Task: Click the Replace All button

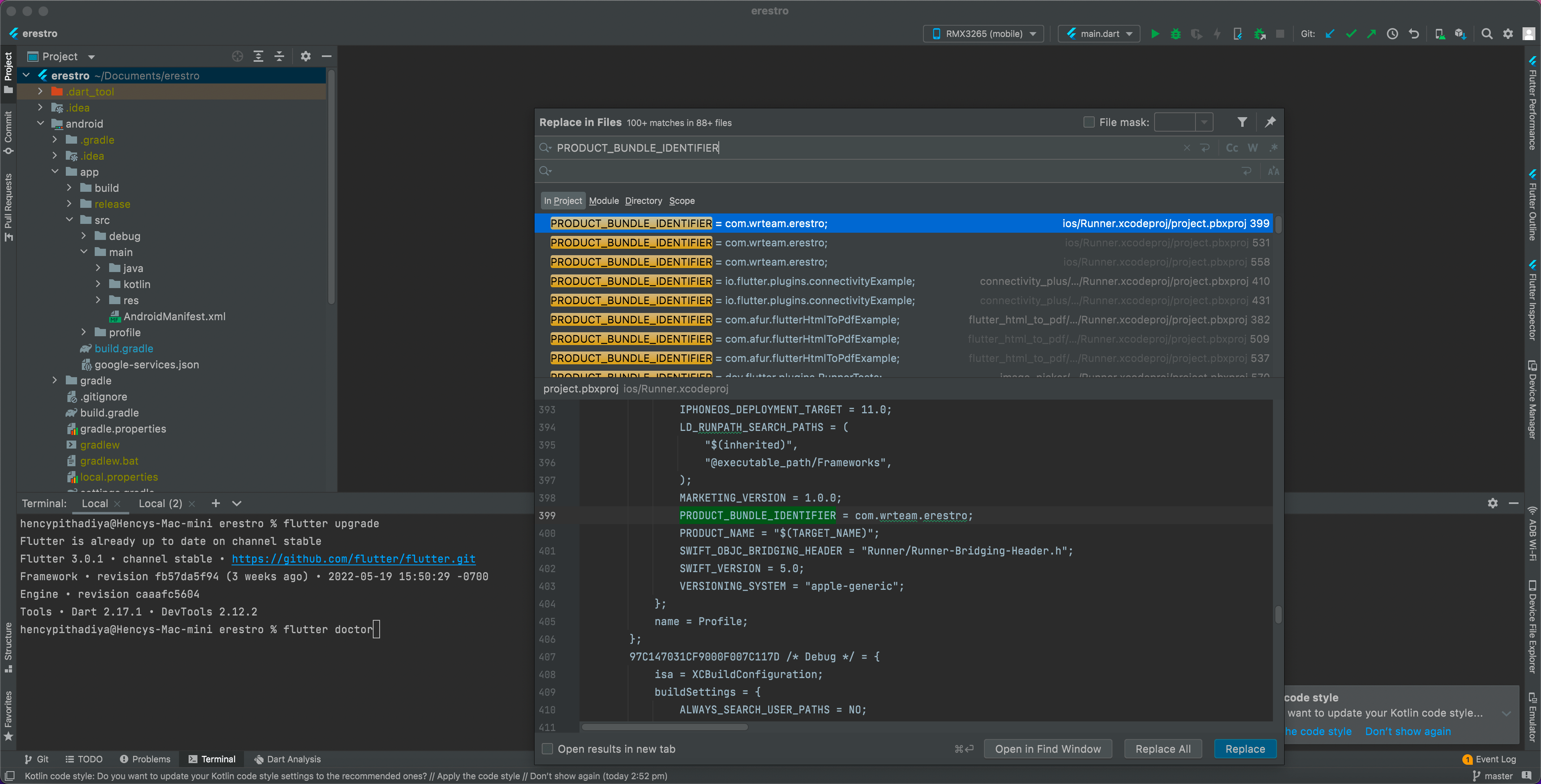Action: [x=1163, y=749]
